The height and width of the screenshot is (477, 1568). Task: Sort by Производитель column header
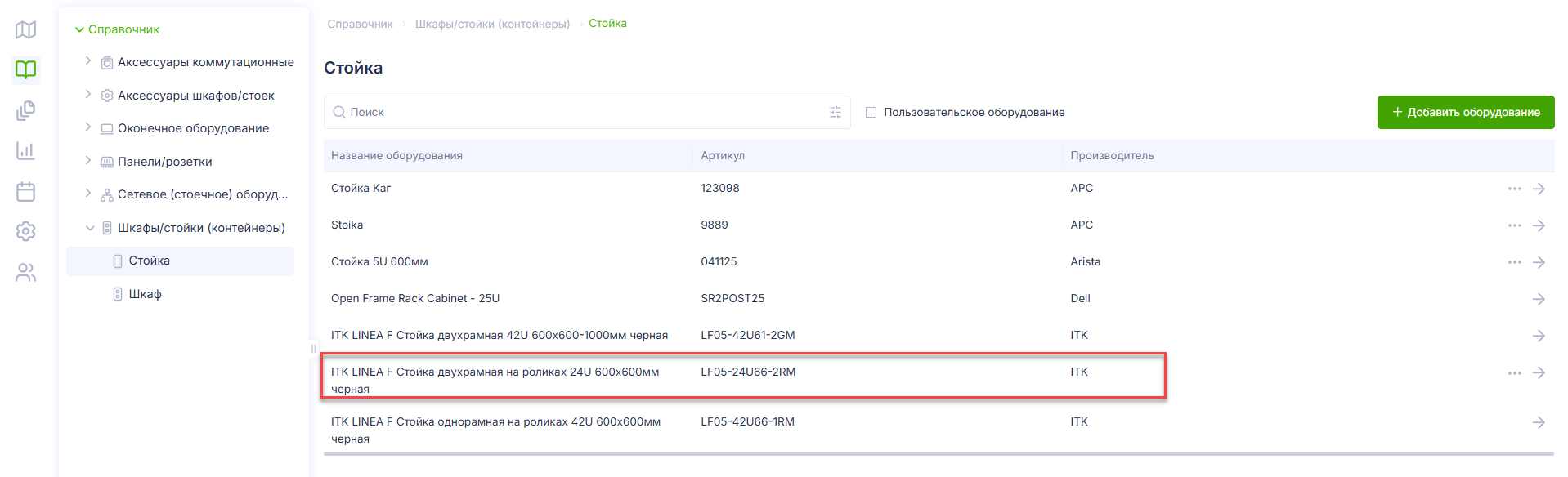pyautogui.click(x=1112, y=155)
